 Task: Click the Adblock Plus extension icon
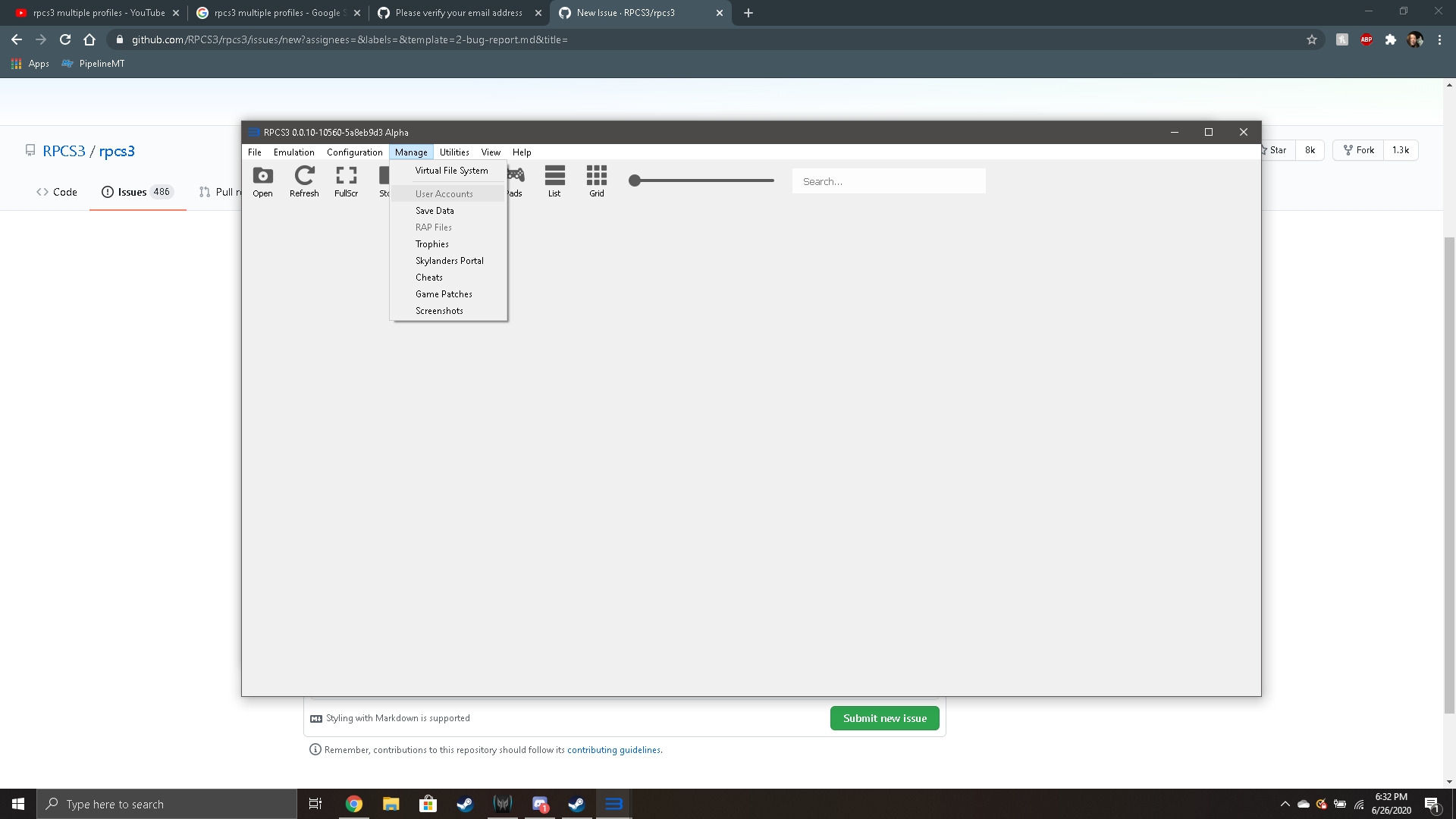(x=1367, y=39)
